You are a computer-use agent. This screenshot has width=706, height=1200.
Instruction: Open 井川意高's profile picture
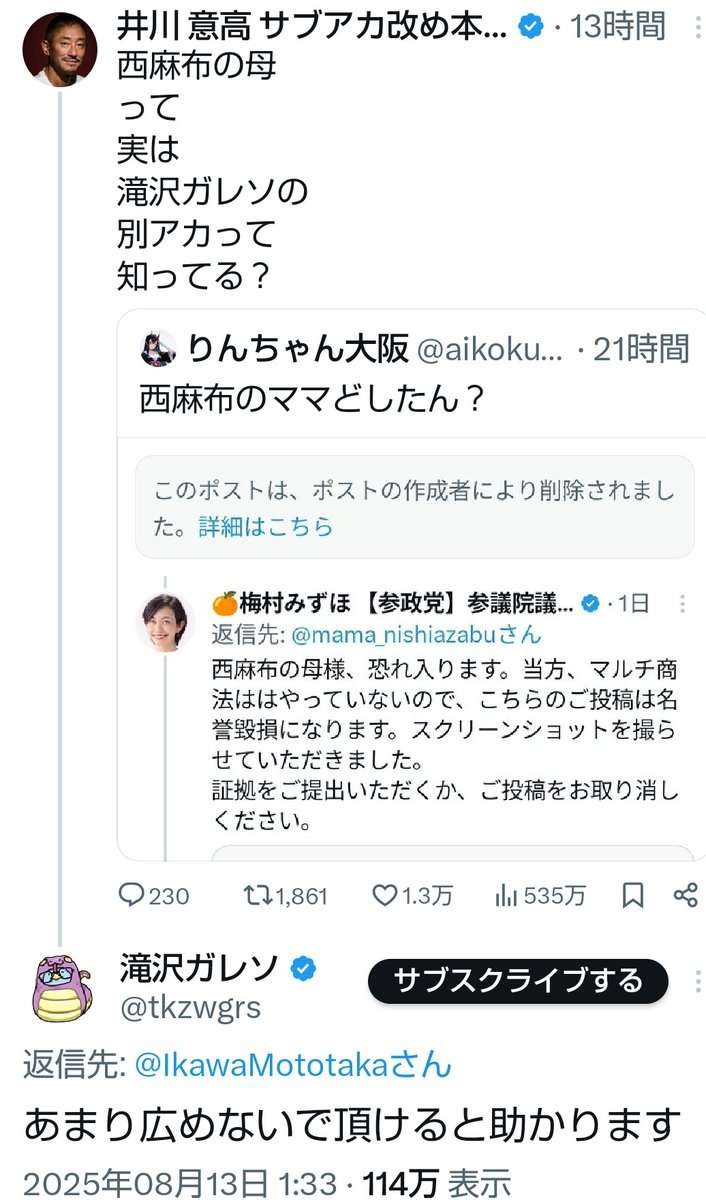pos(60,49)
